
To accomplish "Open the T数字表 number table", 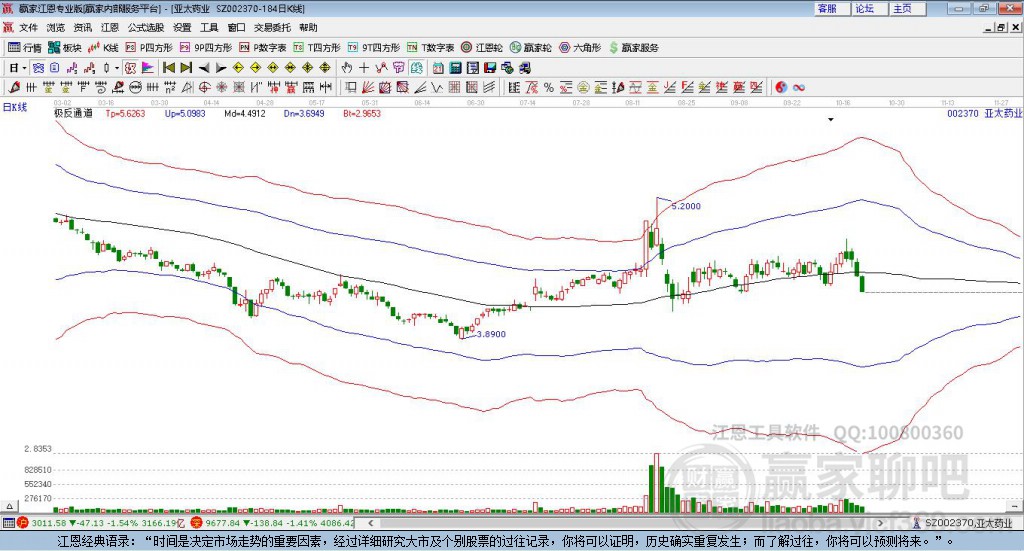I will (430, 48).
